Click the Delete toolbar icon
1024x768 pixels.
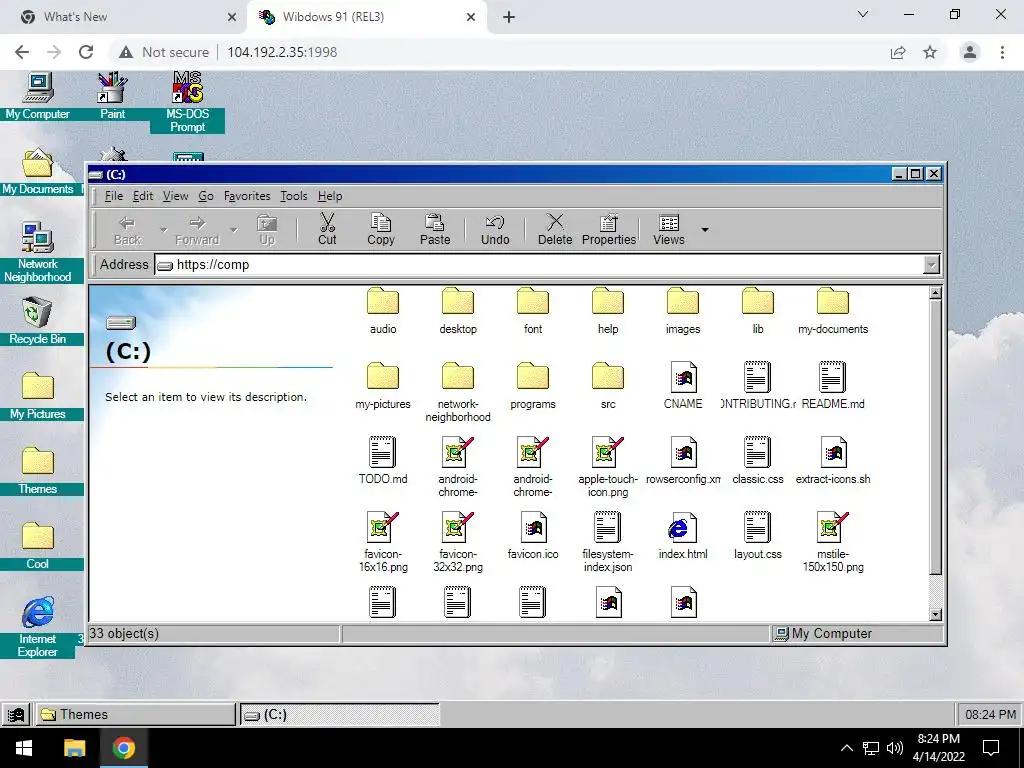555,229
